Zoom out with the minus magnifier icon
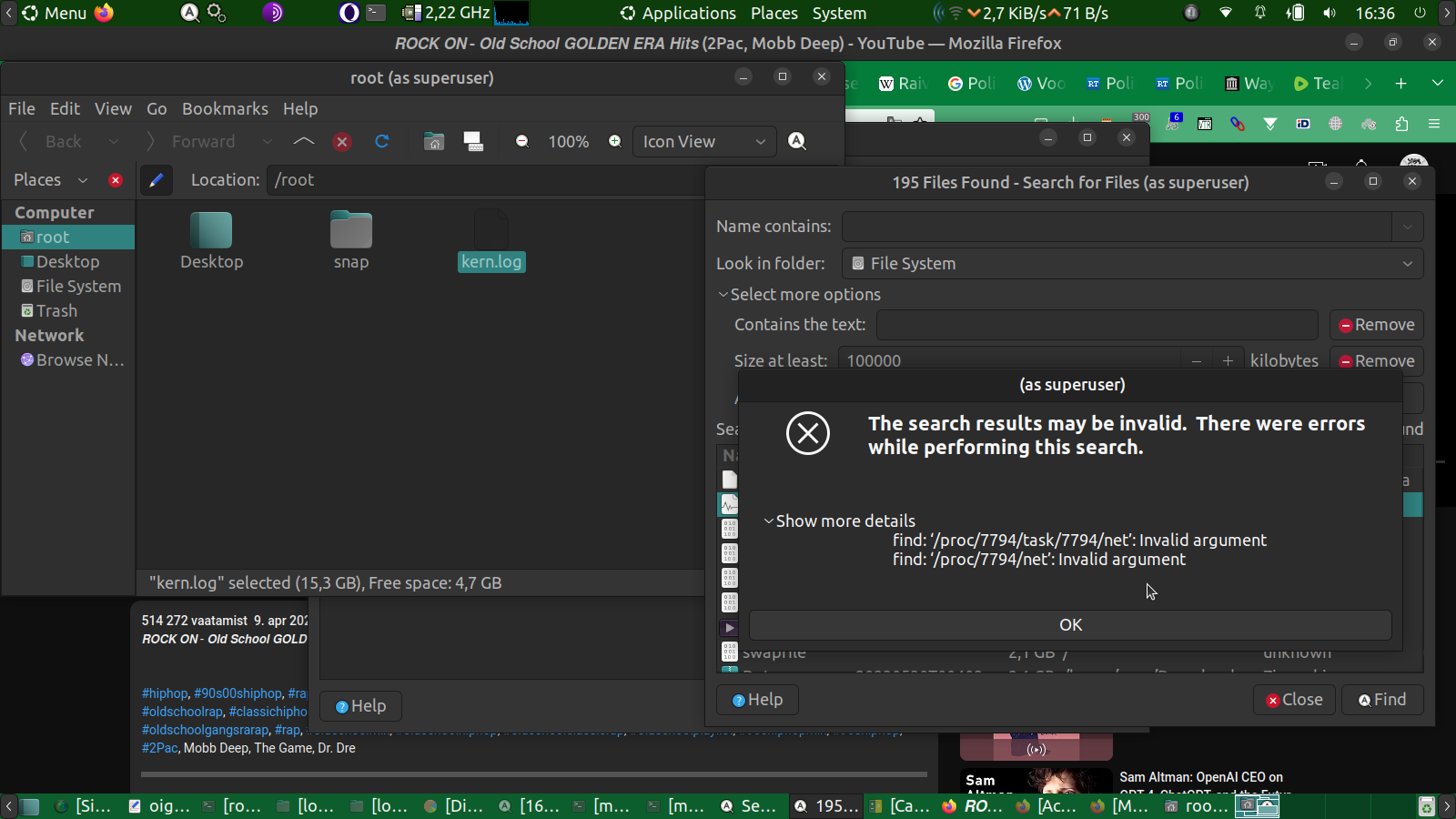 (522, 141)
